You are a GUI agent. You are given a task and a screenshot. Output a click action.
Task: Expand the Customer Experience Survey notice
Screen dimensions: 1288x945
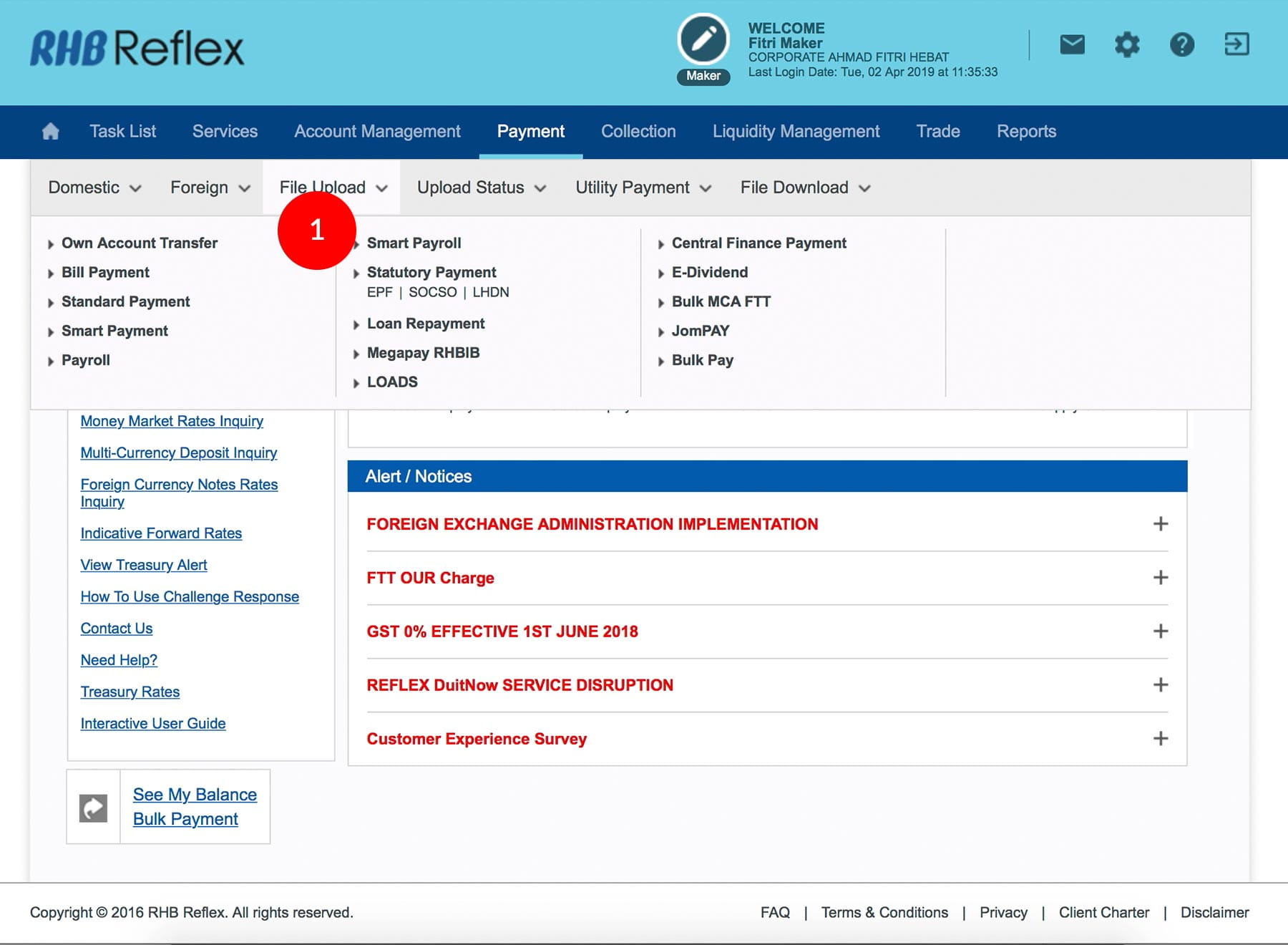[1160, 739]
